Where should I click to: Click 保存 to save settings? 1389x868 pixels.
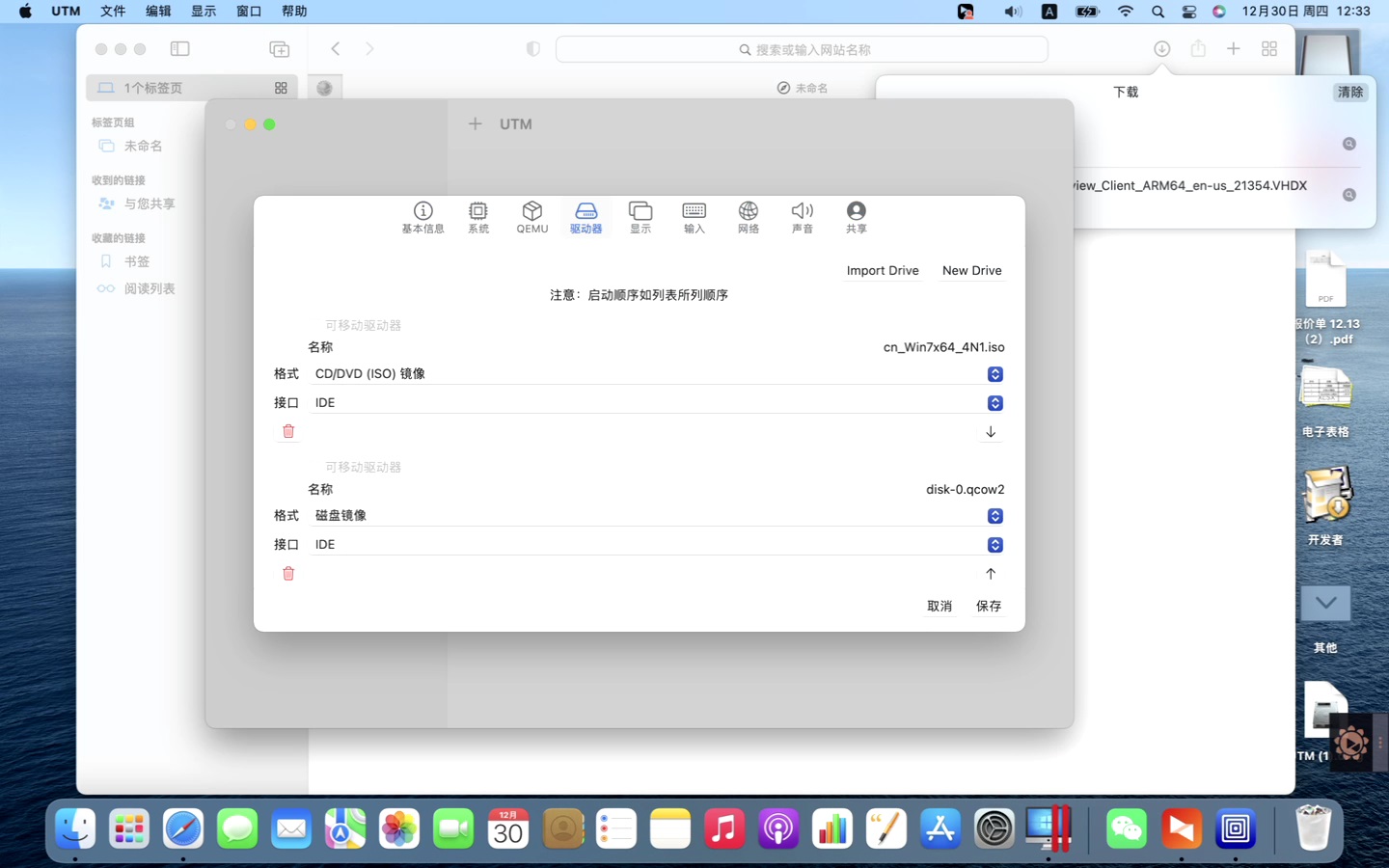(989, 606)
